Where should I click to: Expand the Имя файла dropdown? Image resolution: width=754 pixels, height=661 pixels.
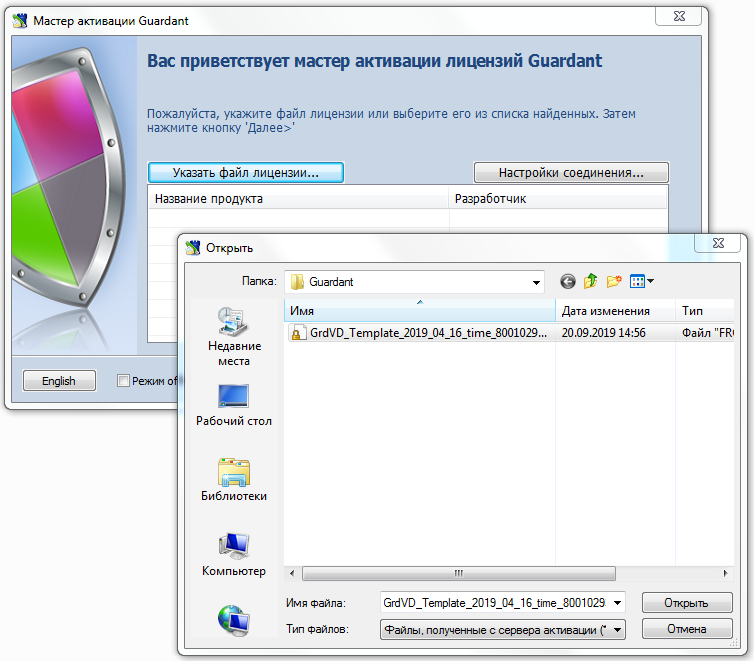coord(616,602)
